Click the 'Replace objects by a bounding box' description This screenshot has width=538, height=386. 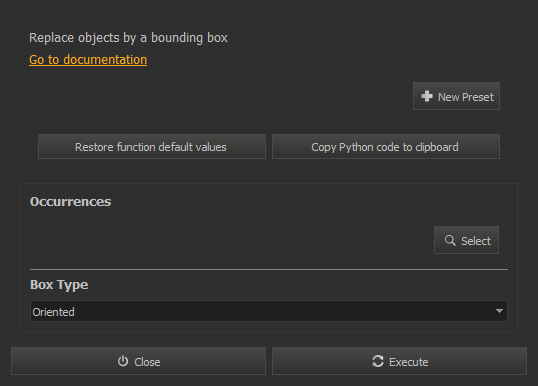tap(128, 38)
